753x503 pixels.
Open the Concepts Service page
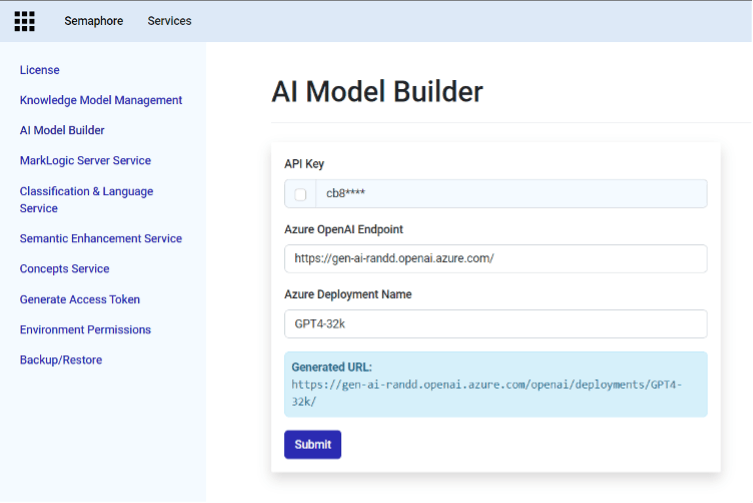point(64,269)
